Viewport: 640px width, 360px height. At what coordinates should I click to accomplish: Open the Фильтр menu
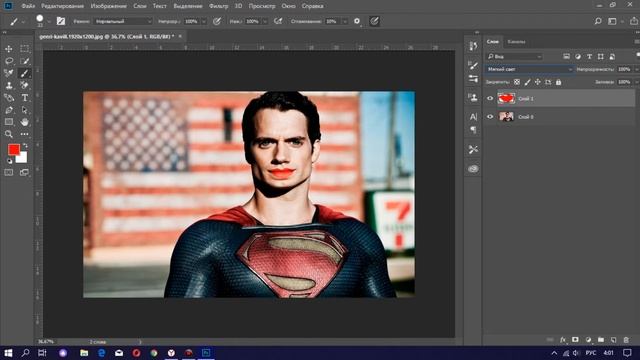pyautogui.click(x=218, y=6)
